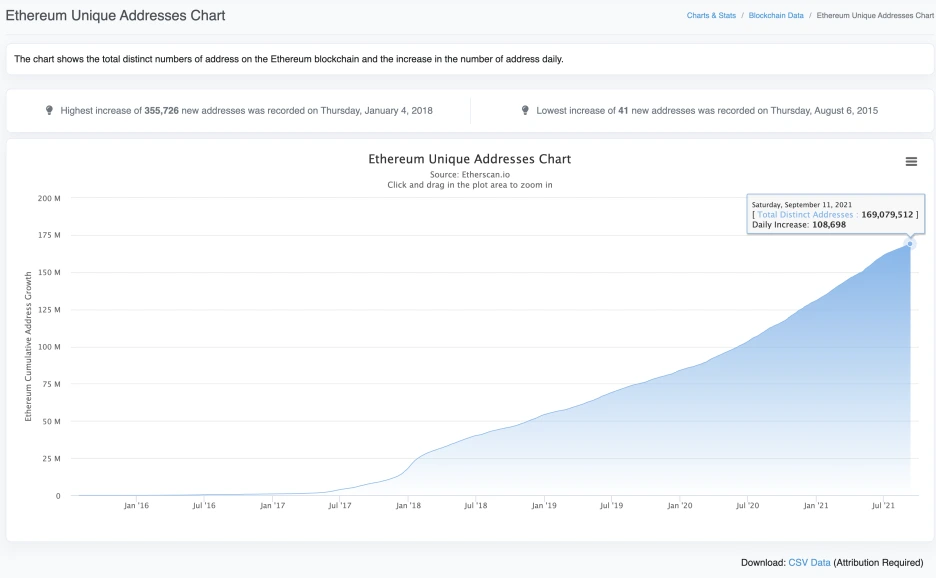Click the highlighted data point on September 11, 2021

coord(910,244)
